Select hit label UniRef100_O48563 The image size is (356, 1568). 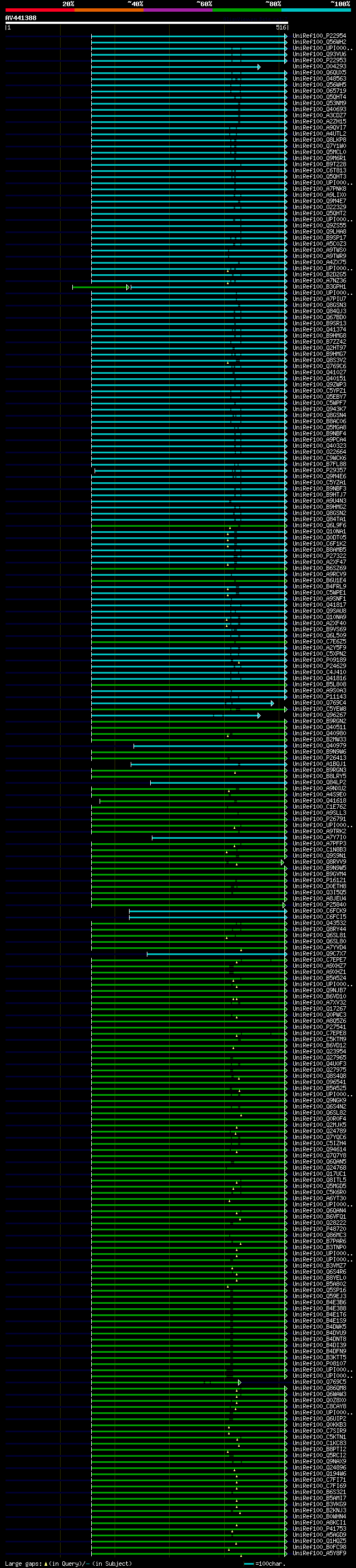(319, 78)
